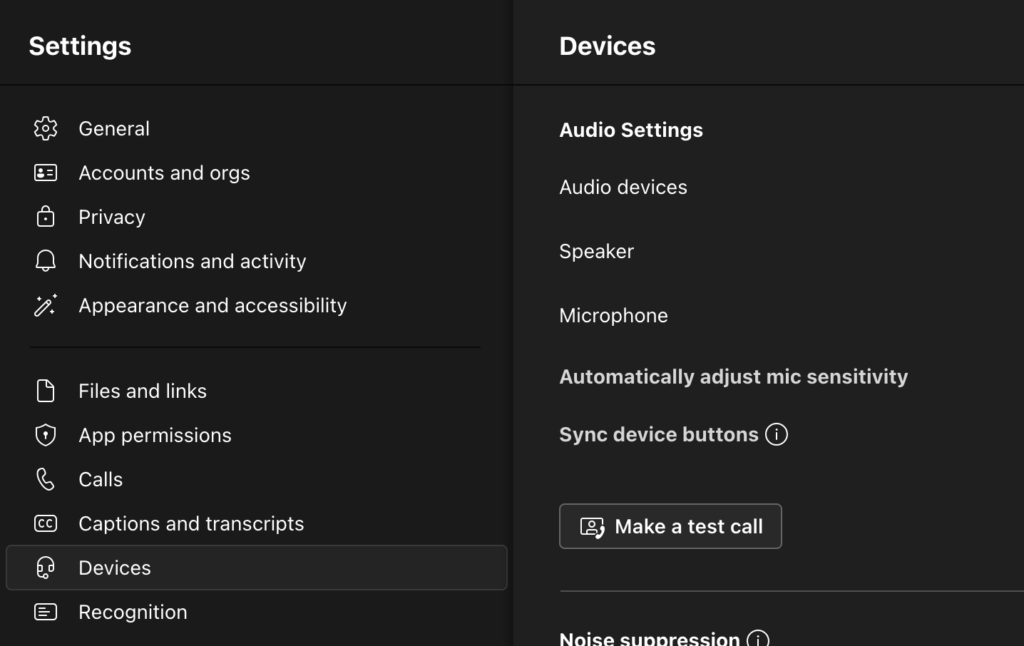Viewport: 1024px width, 646px height.
Task: Enable automatically adjust mic sensitivity
Action: (x=734, y=377)
